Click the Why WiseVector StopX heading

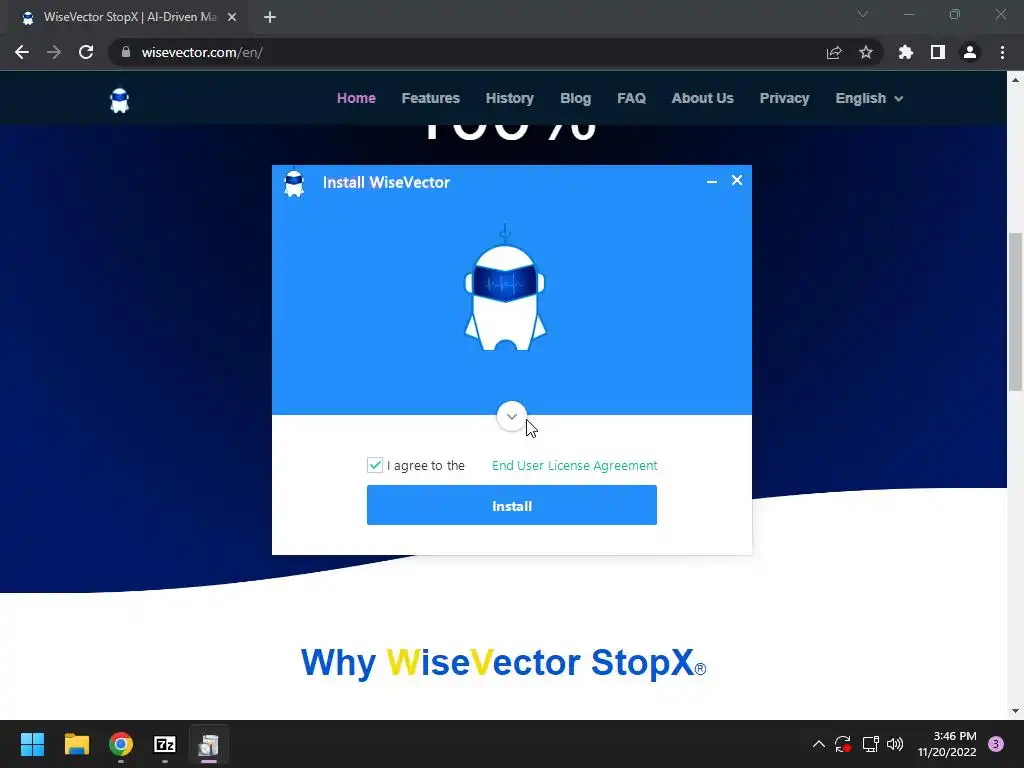(x=503, y=662)
